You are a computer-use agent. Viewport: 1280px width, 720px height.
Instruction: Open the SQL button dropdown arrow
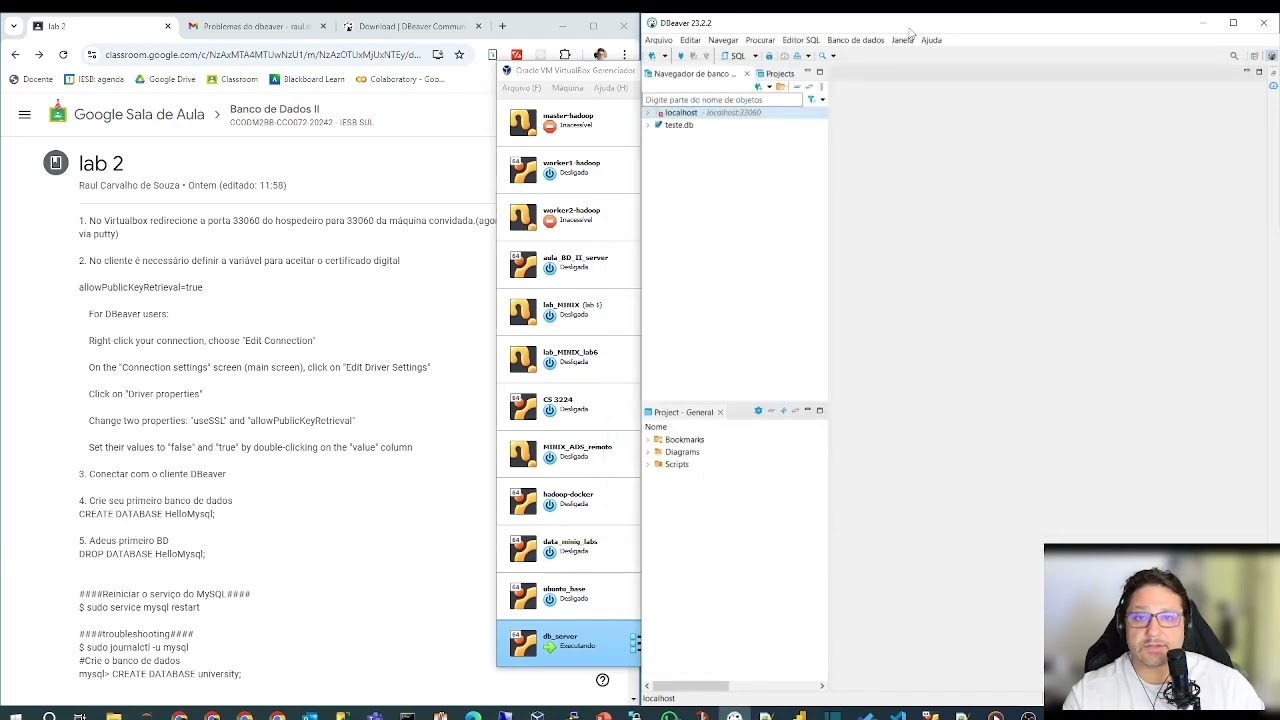755,56
